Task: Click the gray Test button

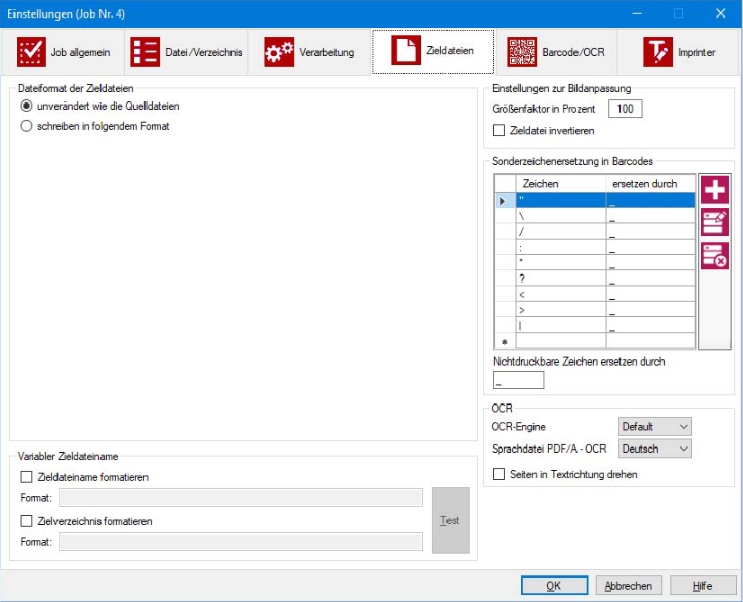Action: 450,520
